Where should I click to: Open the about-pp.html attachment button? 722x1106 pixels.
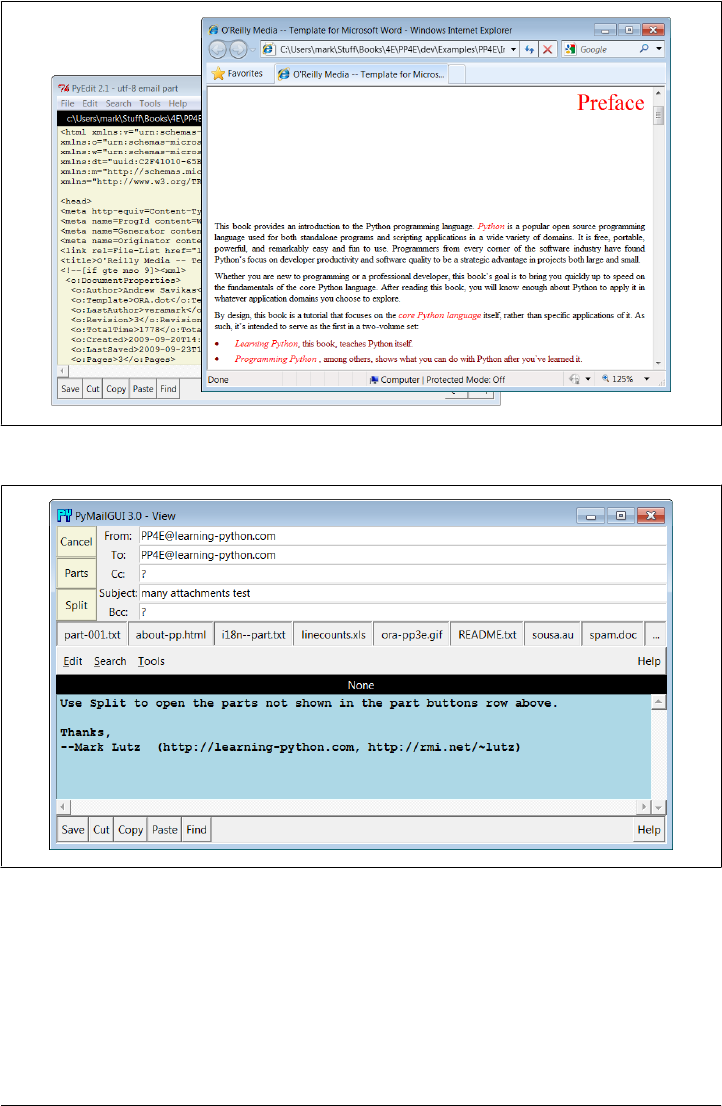coord(171,635)
